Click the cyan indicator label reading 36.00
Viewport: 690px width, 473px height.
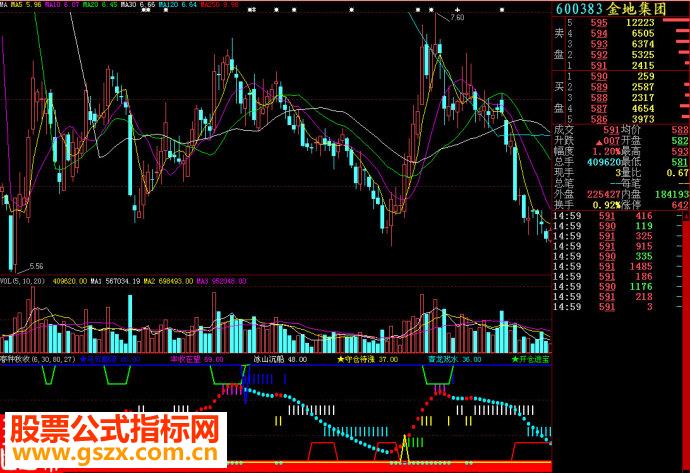click(455, 359)
